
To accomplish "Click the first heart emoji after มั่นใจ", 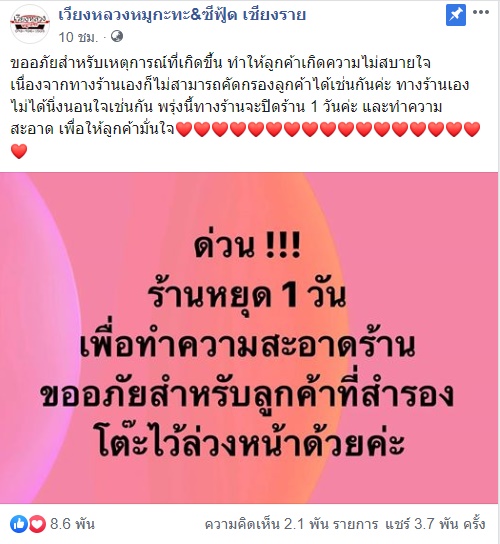I will click(184, 129).
